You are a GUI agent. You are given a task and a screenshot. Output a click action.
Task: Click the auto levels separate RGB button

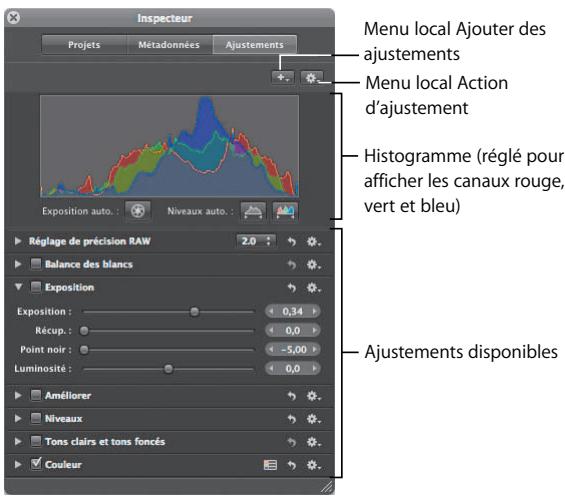(x=285, y=211)
